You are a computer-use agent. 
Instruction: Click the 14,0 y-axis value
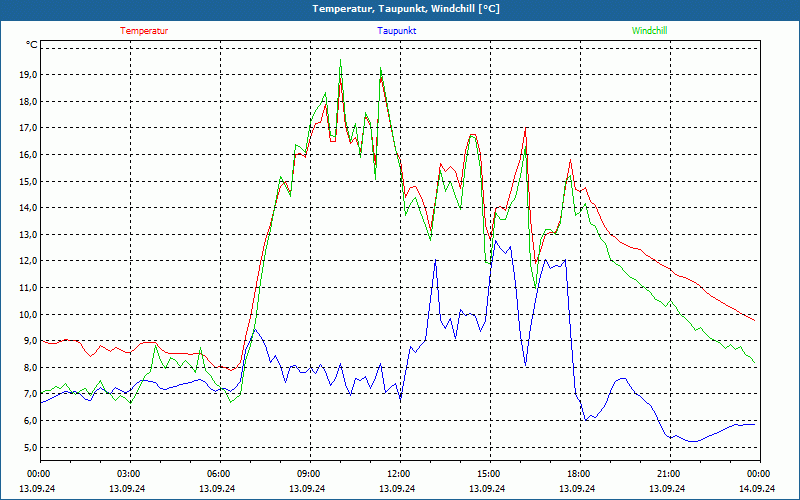click(29, 208)
